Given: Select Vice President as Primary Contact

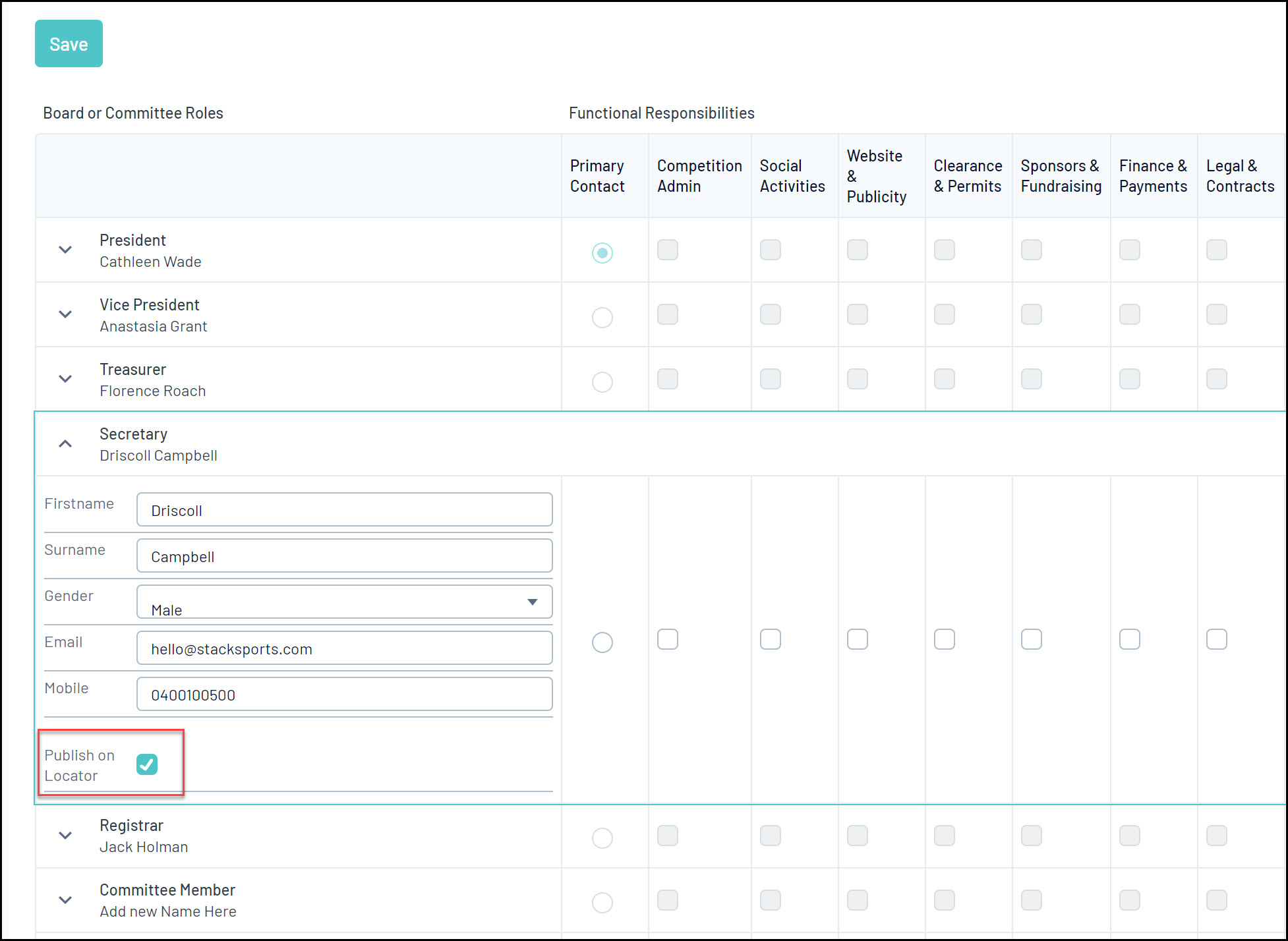Looking at the screenshot, I should click(x=602, y=318).
